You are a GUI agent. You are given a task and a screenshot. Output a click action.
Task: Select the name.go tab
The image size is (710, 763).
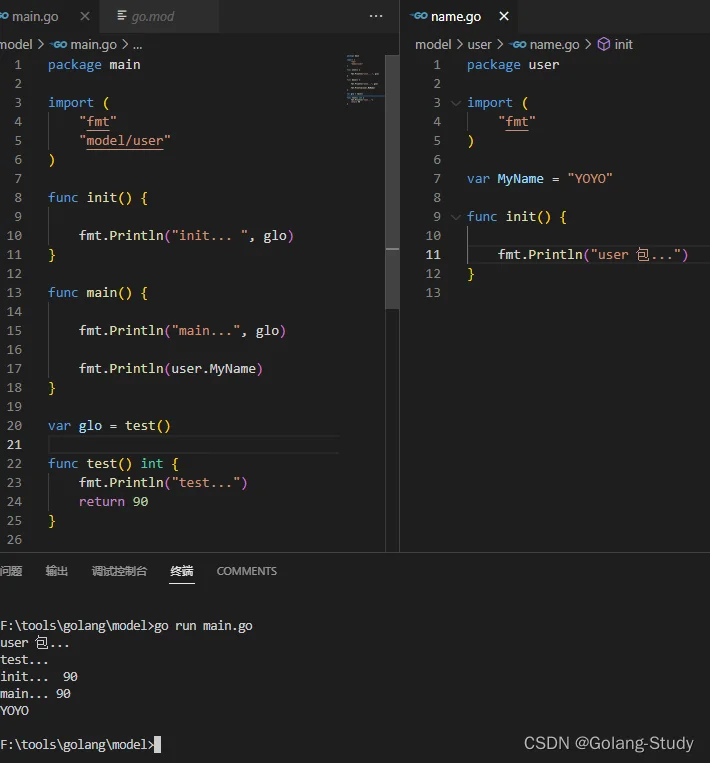[455, 17]
